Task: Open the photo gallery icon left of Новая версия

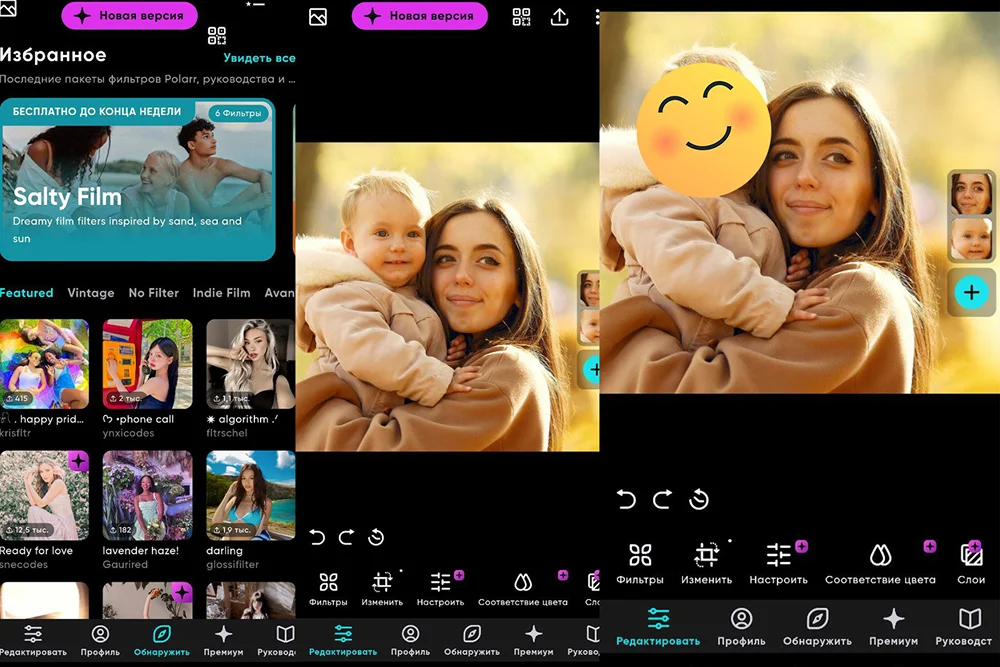Action: point(318,17)
